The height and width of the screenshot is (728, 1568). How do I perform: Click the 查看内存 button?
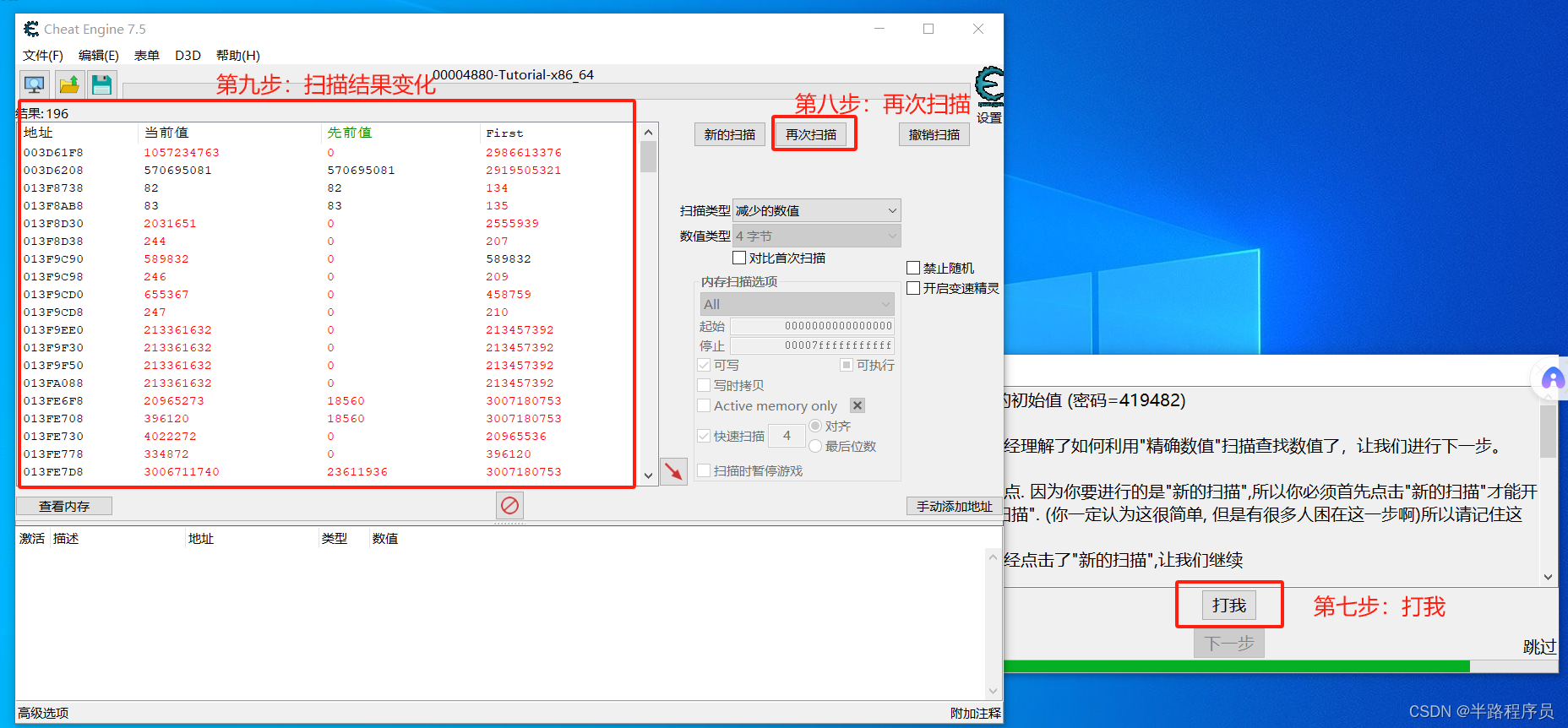pos(64,506)
